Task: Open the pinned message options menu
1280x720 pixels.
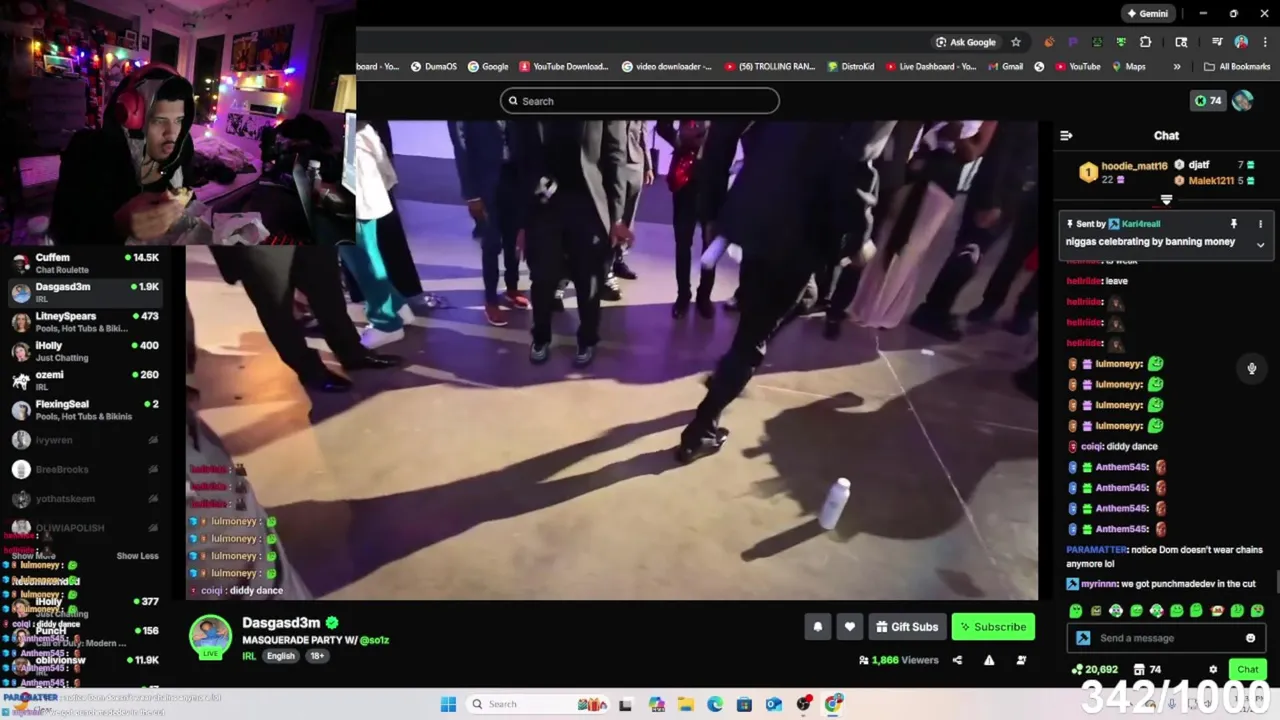Action: [1260, 224]
